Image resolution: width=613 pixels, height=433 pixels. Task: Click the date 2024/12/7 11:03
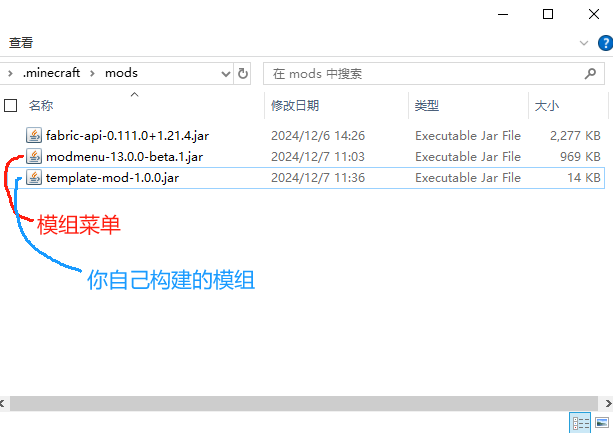click(318, 157)
